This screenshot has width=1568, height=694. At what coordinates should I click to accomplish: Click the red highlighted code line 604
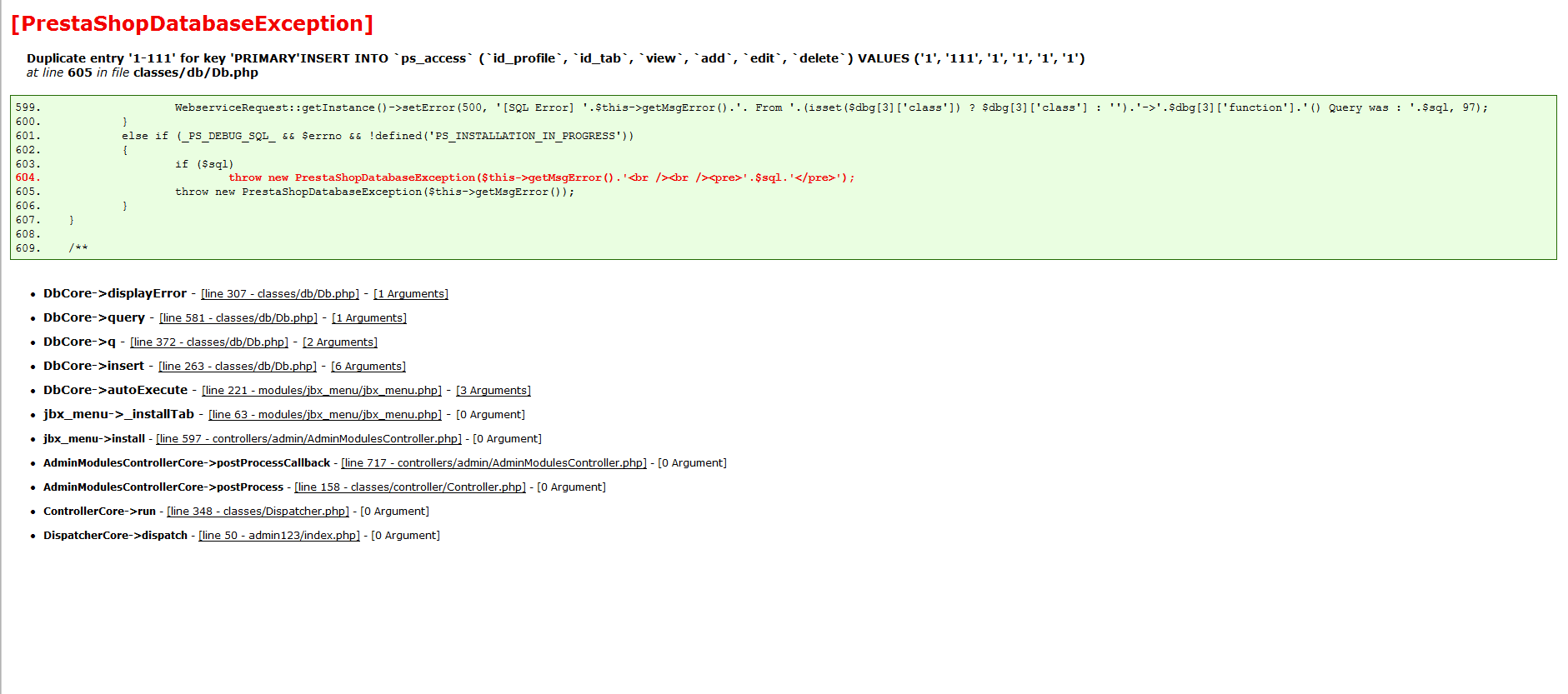coord(542,177)
